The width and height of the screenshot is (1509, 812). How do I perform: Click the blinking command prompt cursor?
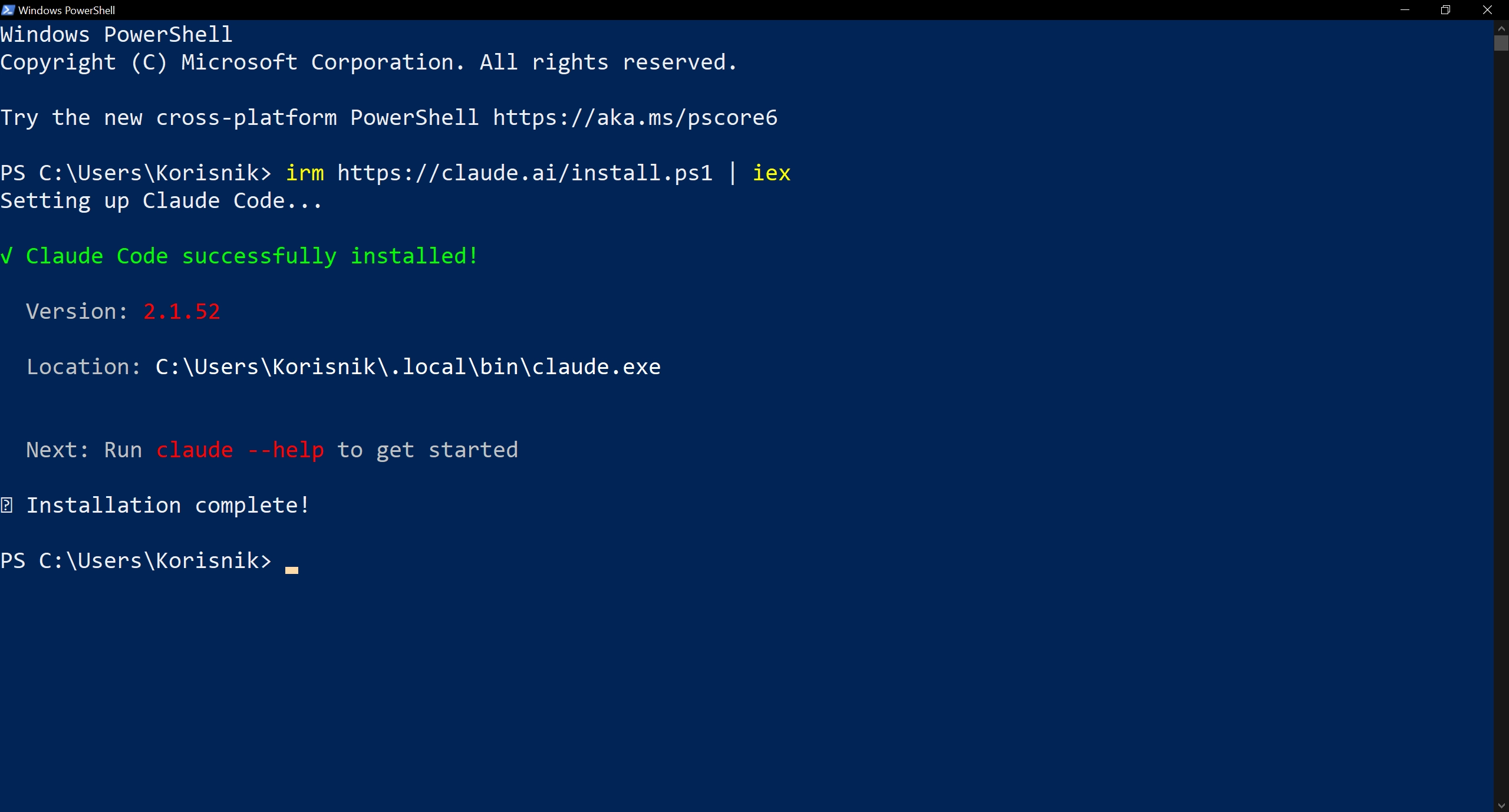pyautogui.click(x=291, y=570)
